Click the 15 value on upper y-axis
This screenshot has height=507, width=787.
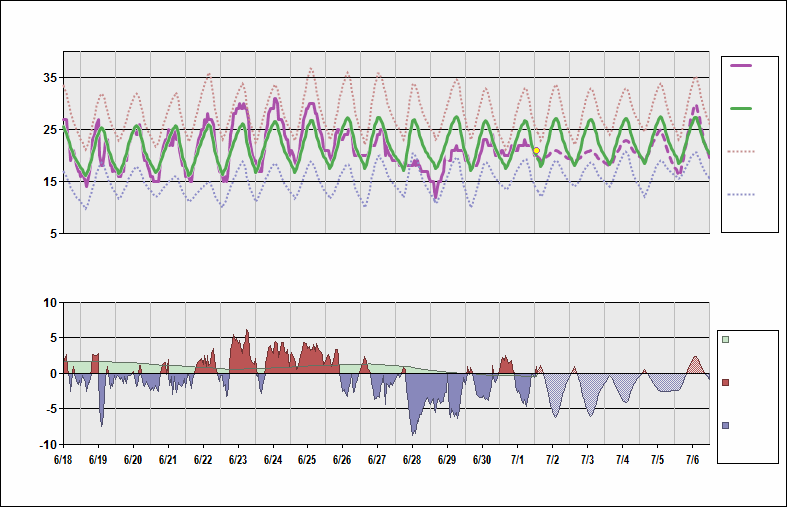(x=49, y=182)
